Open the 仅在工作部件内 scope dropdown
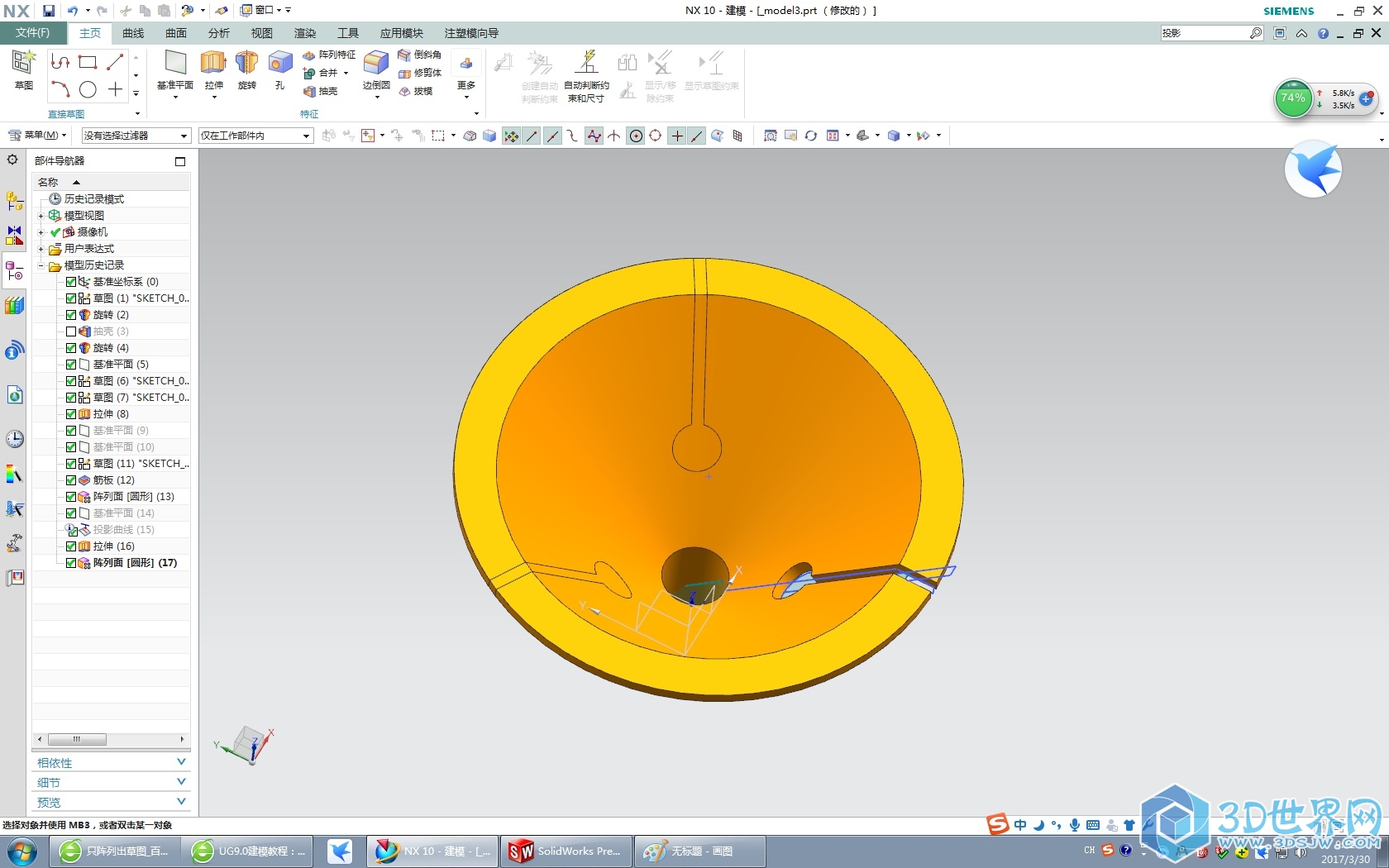Image resolution: width=1389 pixels, height=868 pixels. 255,136
